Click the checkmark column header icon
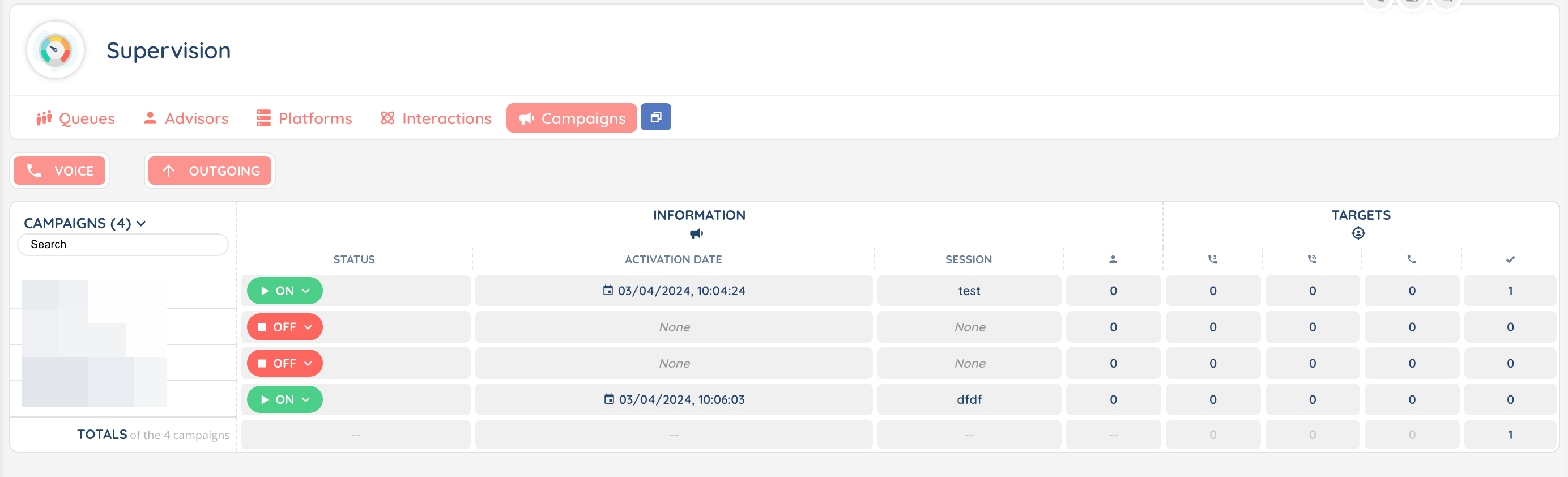 point(1510,260)
